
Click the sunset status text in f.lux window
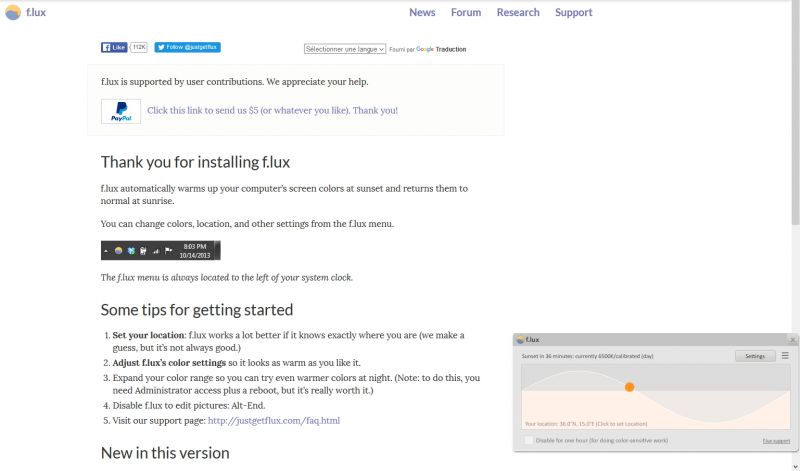tap(587, 356)
